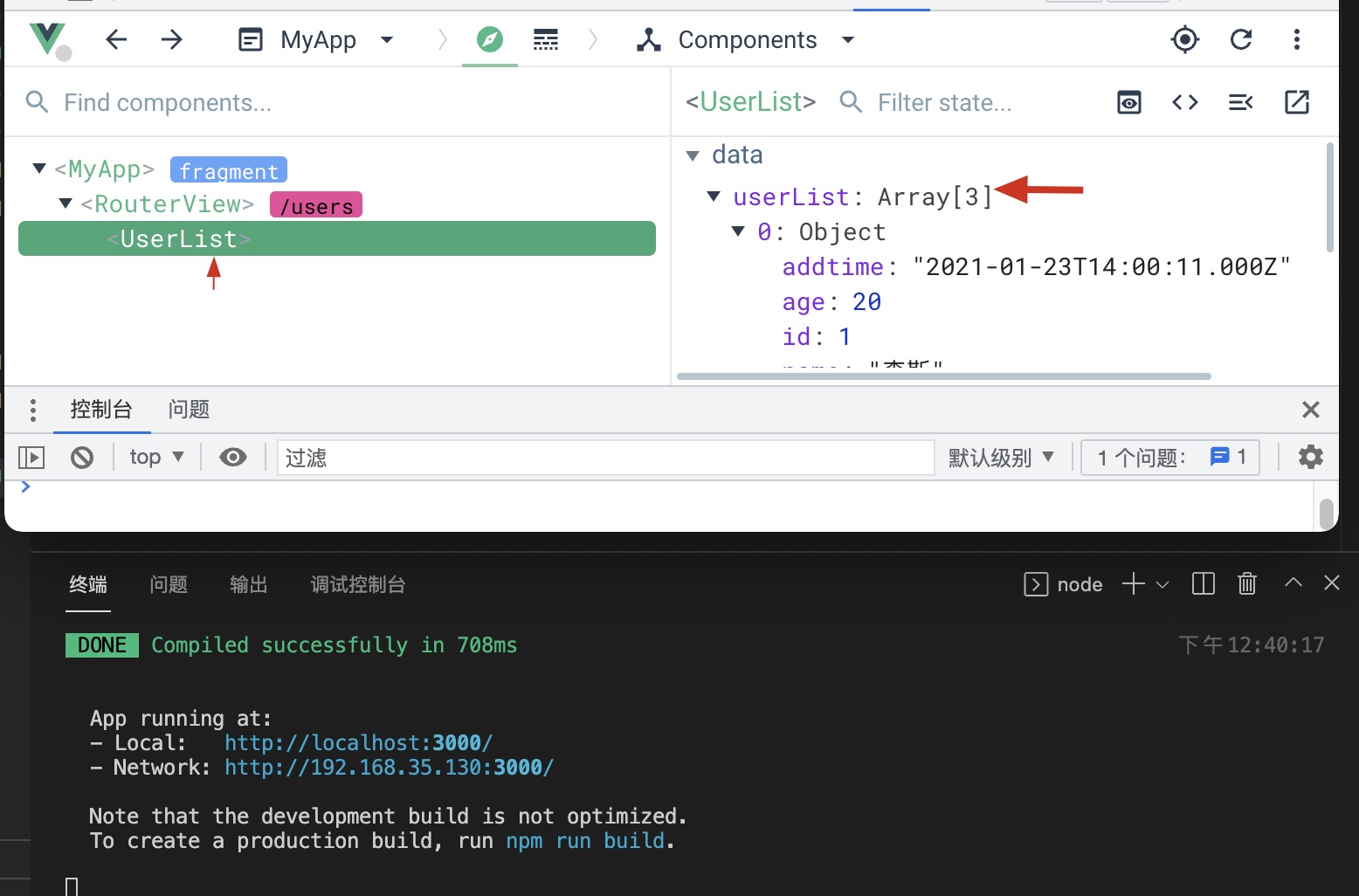Collapse the RouterView tree node
This screenshot has width=1359, height=896.
[66, 203]
